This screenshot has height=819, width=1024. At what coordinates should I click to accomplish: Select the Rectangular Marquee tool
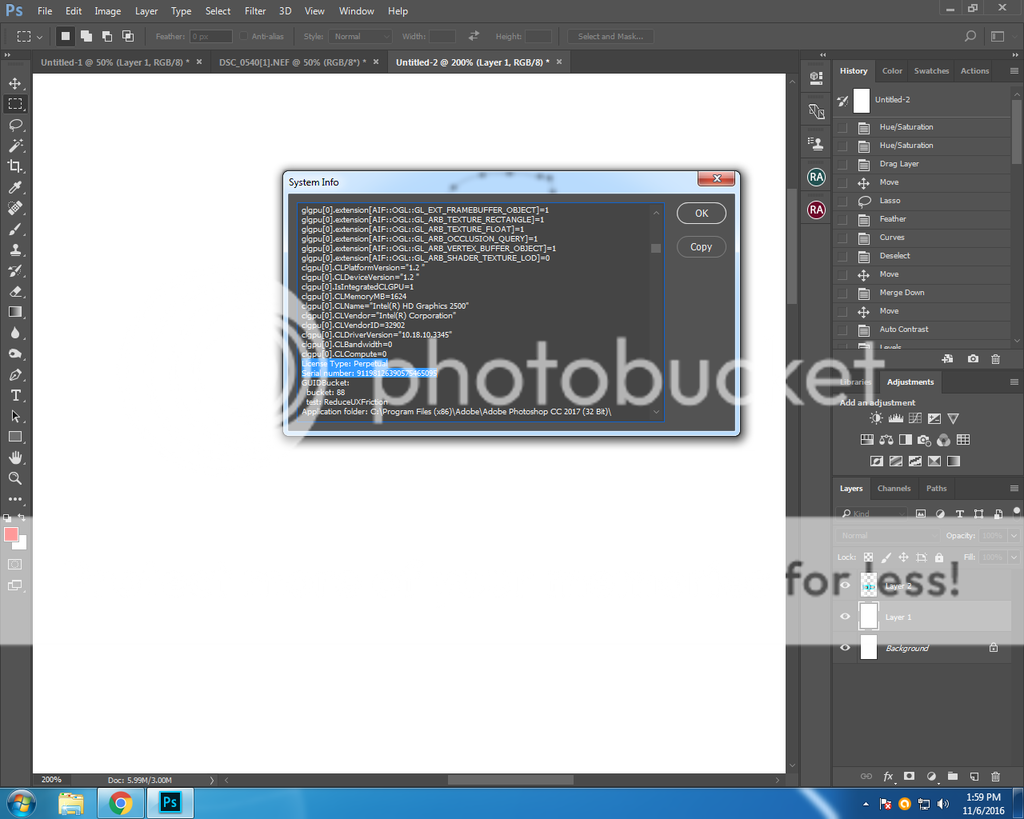click(x=15, y=104)
